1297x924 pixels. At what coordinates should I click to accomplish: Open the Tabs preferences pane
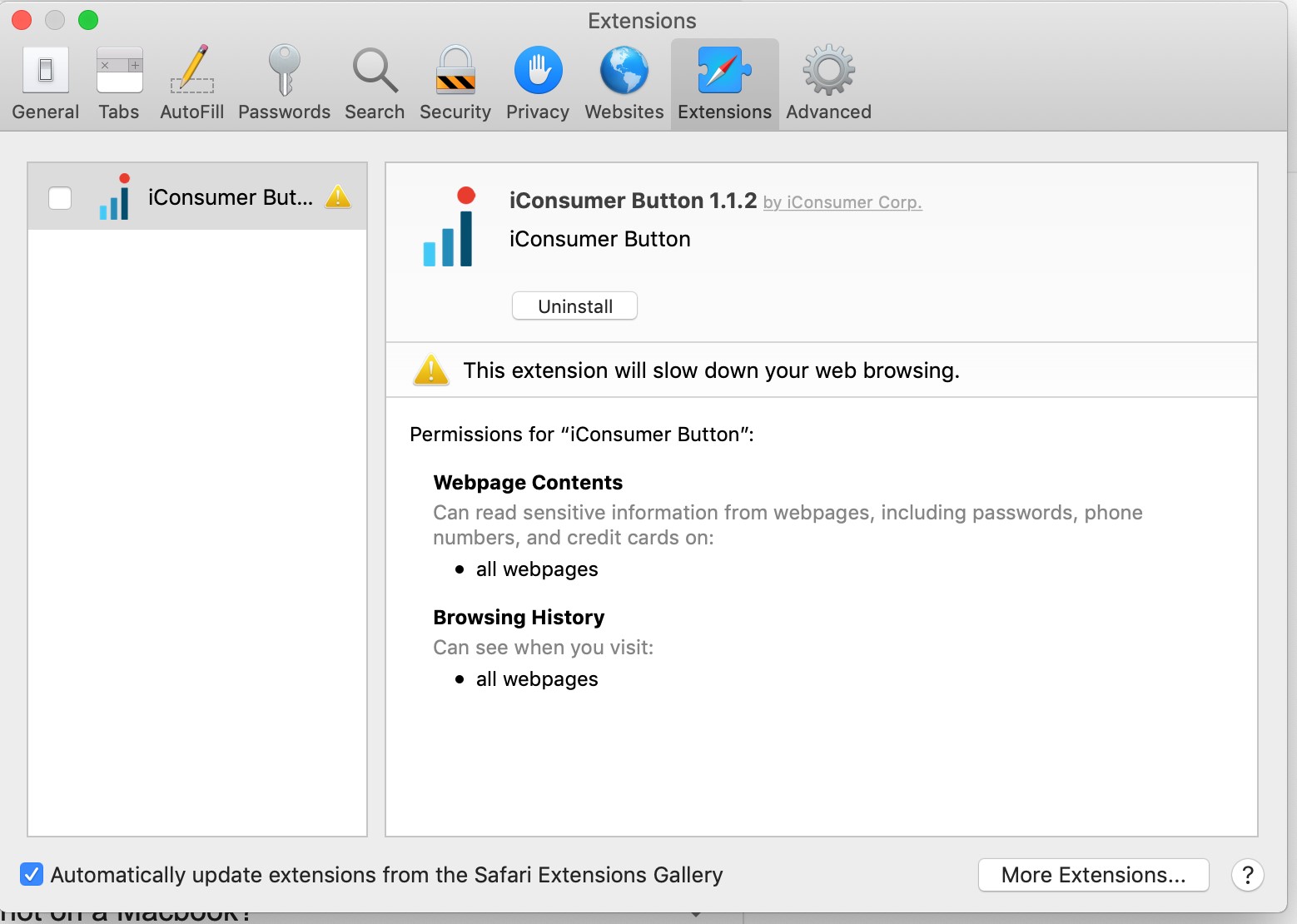[x=119, y=84]
